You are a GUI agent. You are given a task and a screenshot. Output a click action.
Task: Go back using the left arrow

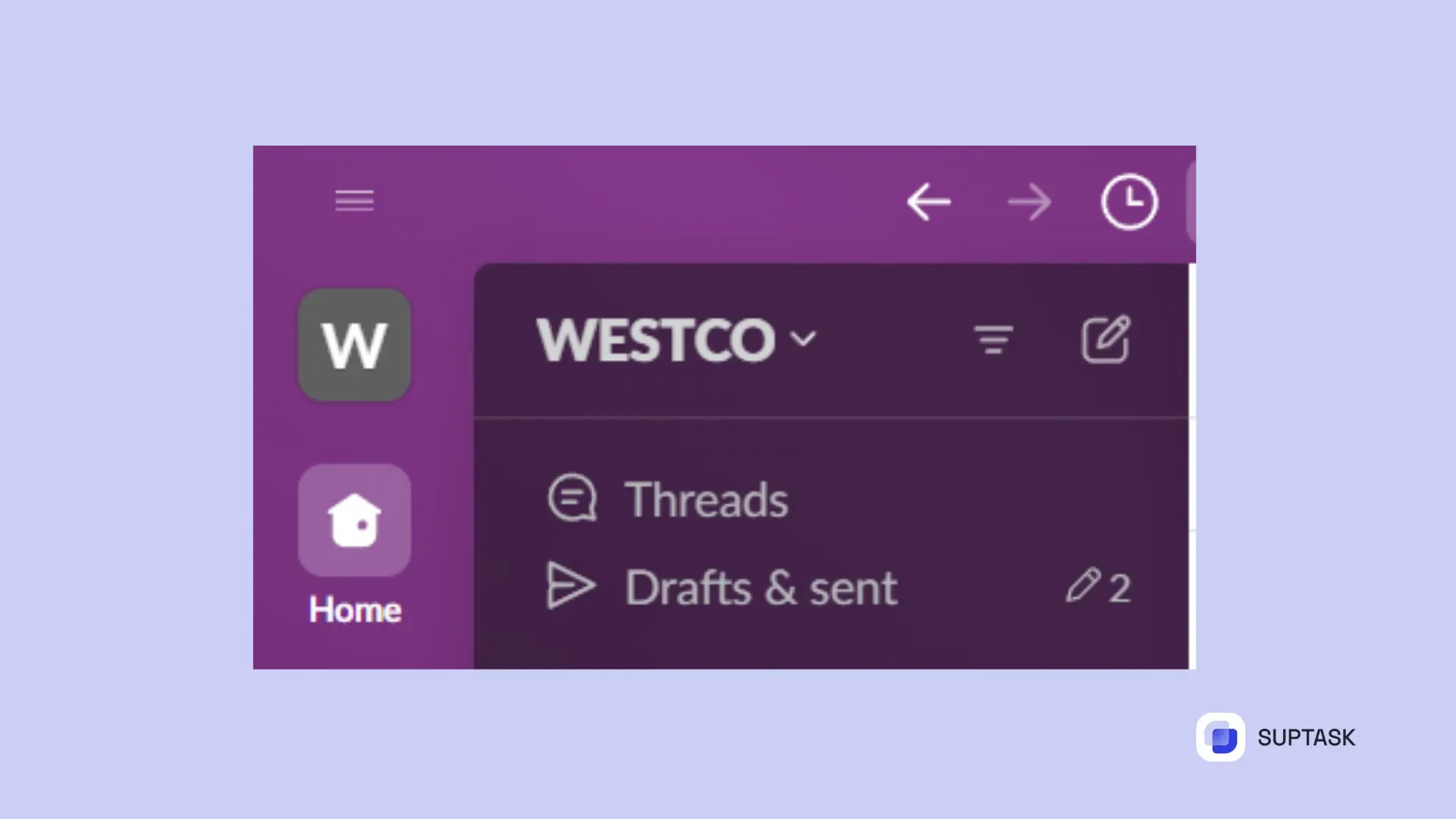(928, 202)
